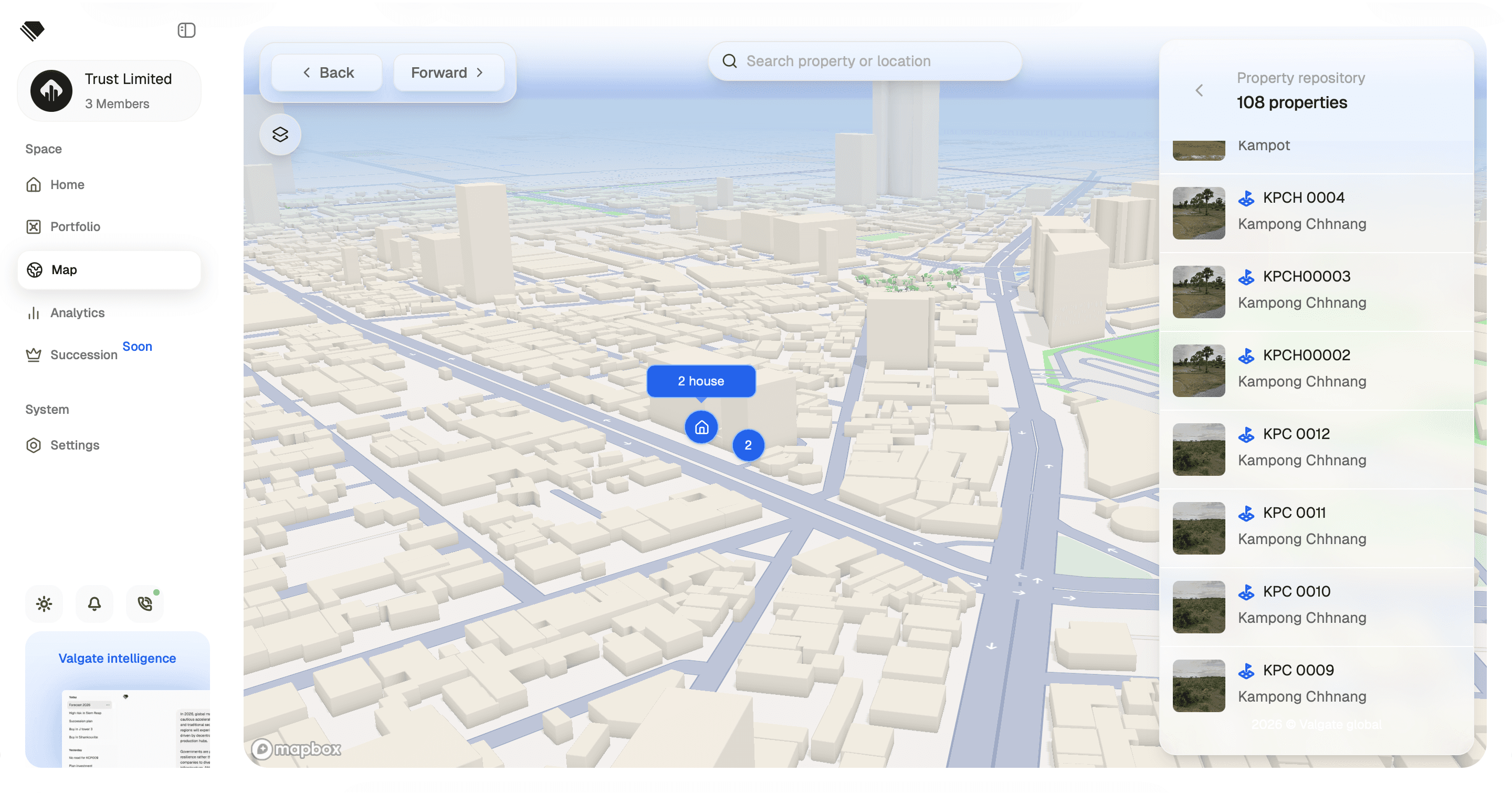Image resolution: width=1512 pixels, height=793 pixels.
Task: Open Trust Limited organization switcher
Action: 109,90
